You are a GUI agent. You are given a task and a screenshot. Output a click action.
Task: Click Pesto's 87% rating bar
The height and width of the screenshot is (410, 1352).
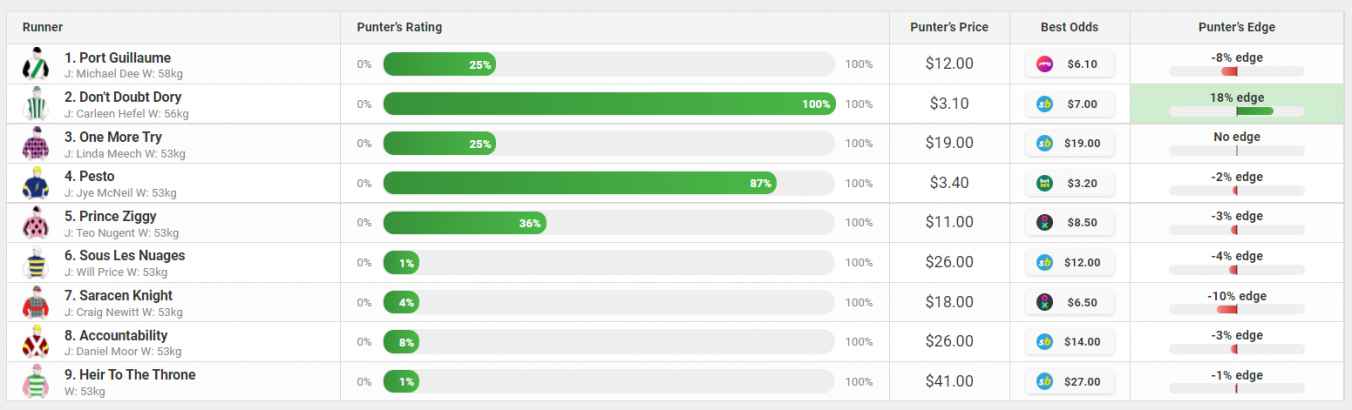point(580,183)
